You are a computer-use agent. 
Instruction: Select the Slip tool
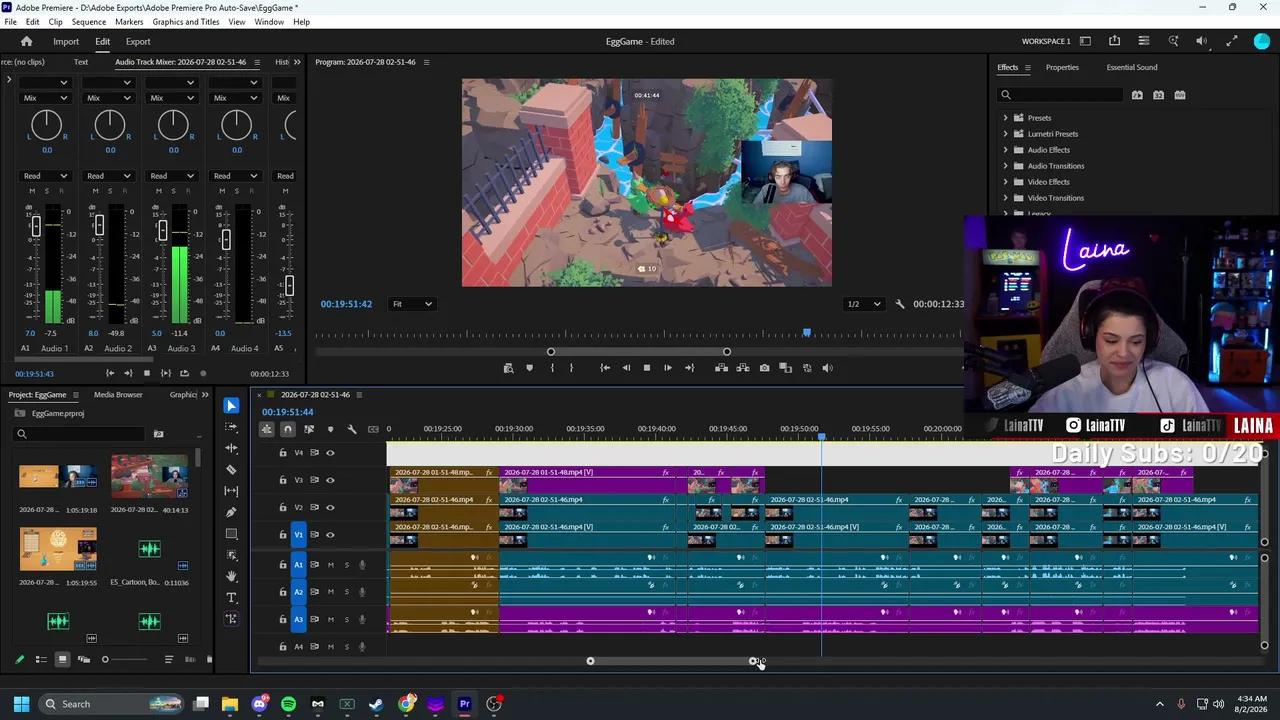pyautogui.click(x=231, y=490)
